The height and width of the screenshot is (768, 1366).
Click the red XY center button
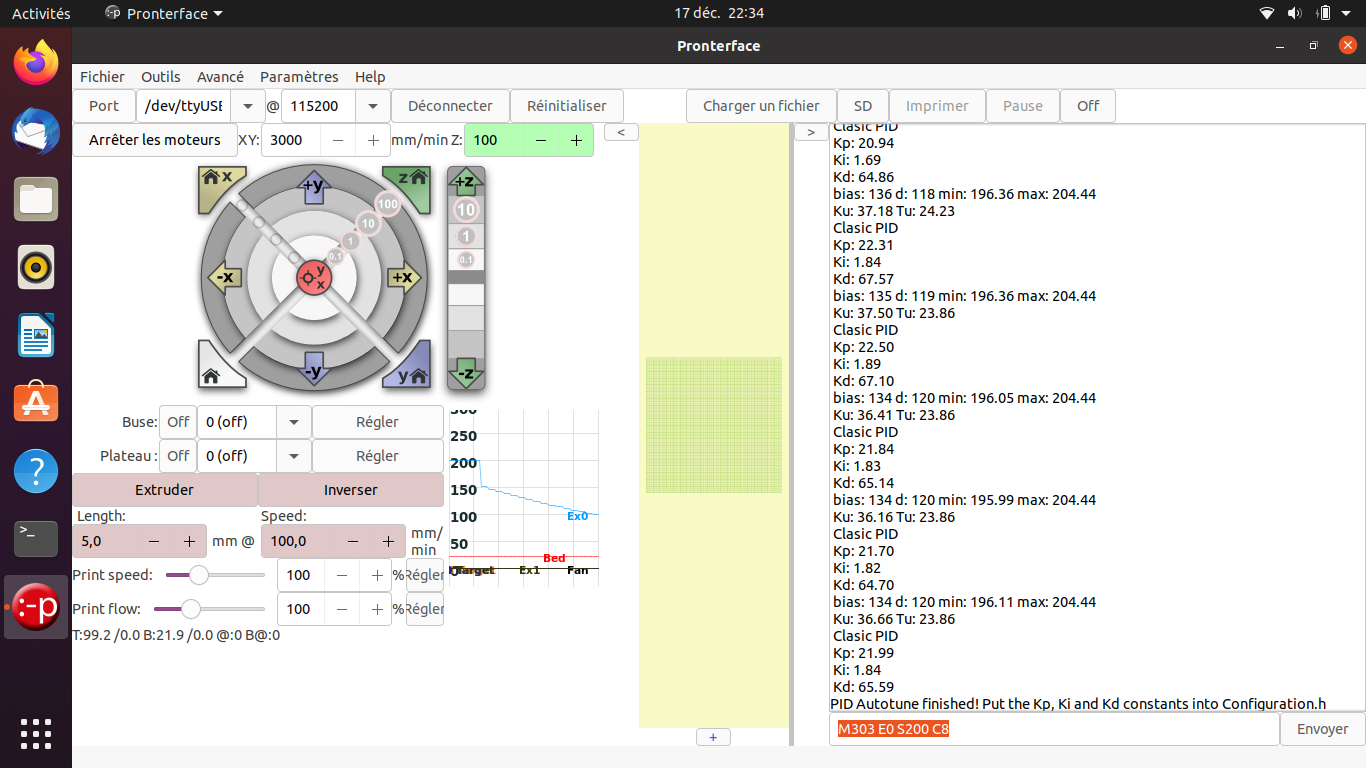[x=314, y=277]
